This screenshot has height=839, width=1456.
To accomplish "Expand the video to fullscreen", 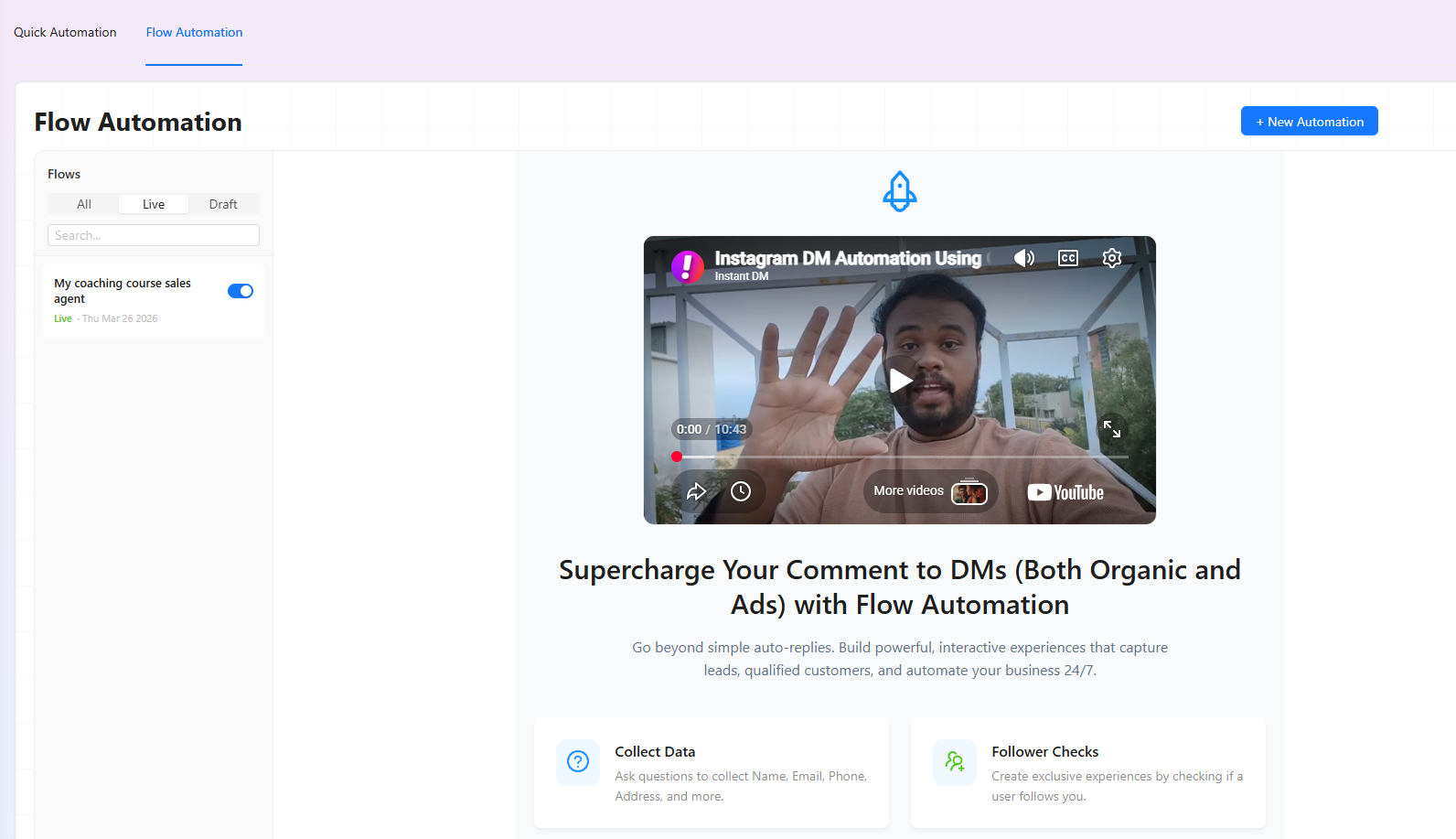I will [1112, 429].
